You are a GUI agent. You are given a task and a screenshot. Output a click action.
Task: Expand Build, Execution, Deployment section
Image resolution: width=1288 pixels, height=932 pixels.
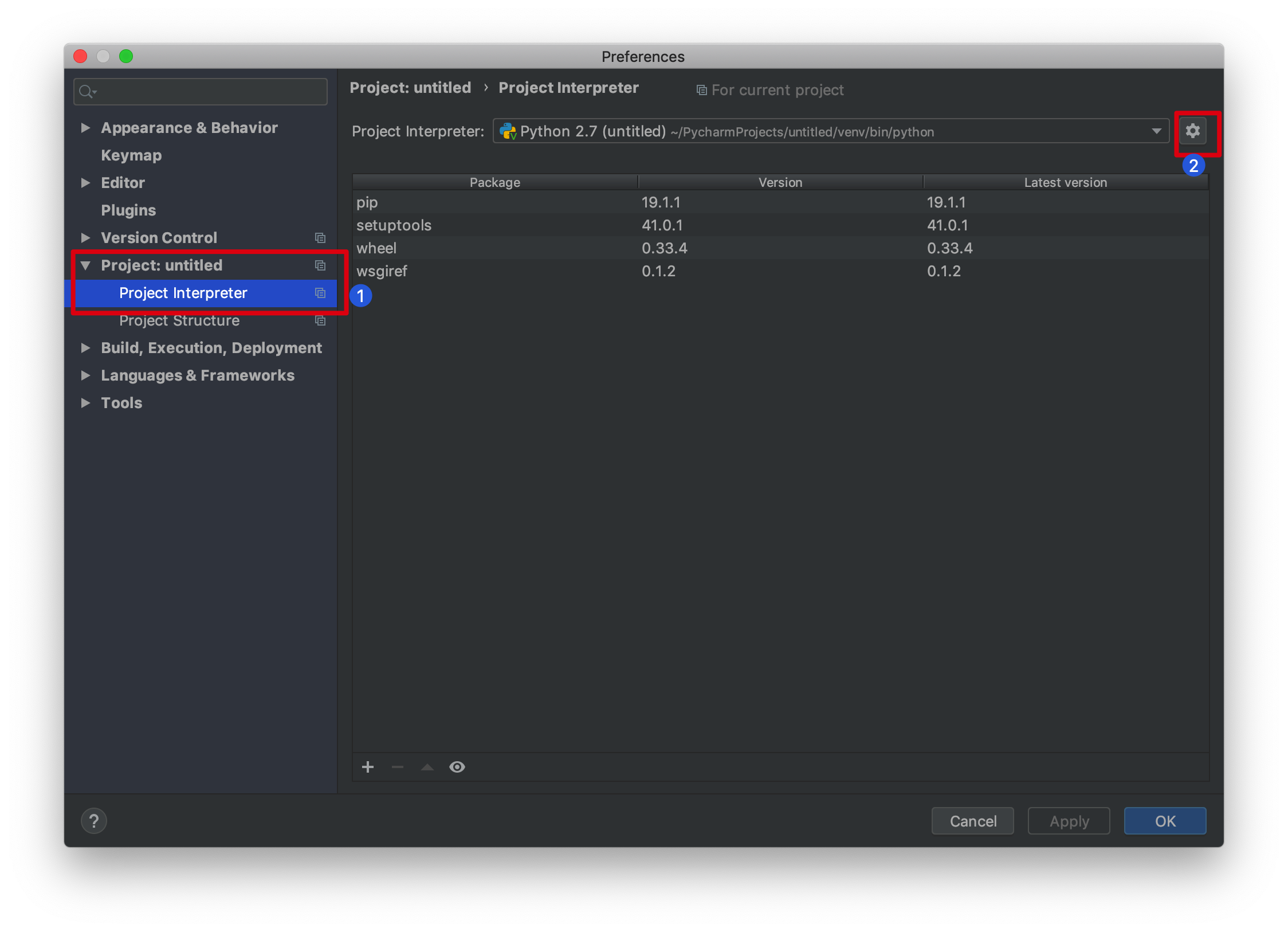[x=85, y=347]
